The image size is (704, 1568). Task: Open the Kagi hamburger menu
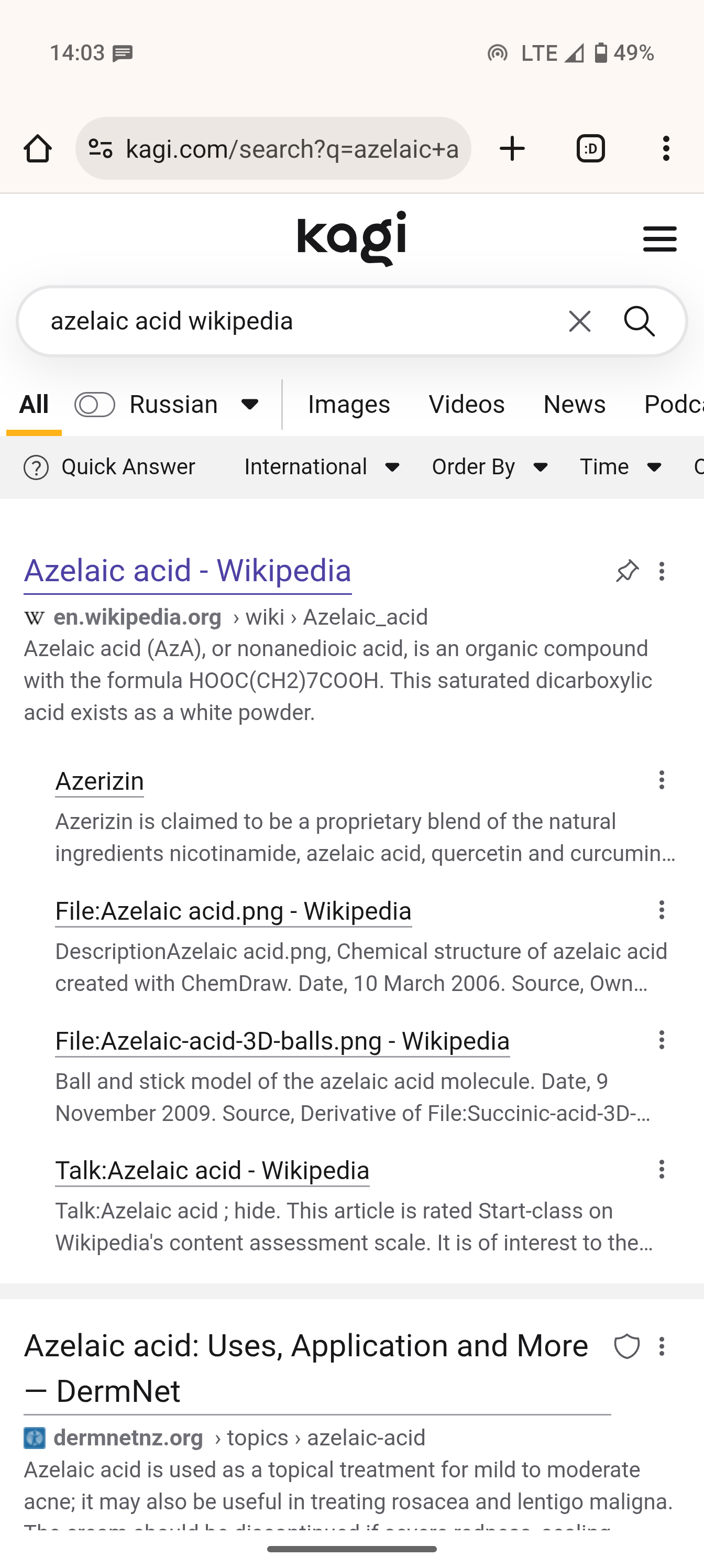659,238
